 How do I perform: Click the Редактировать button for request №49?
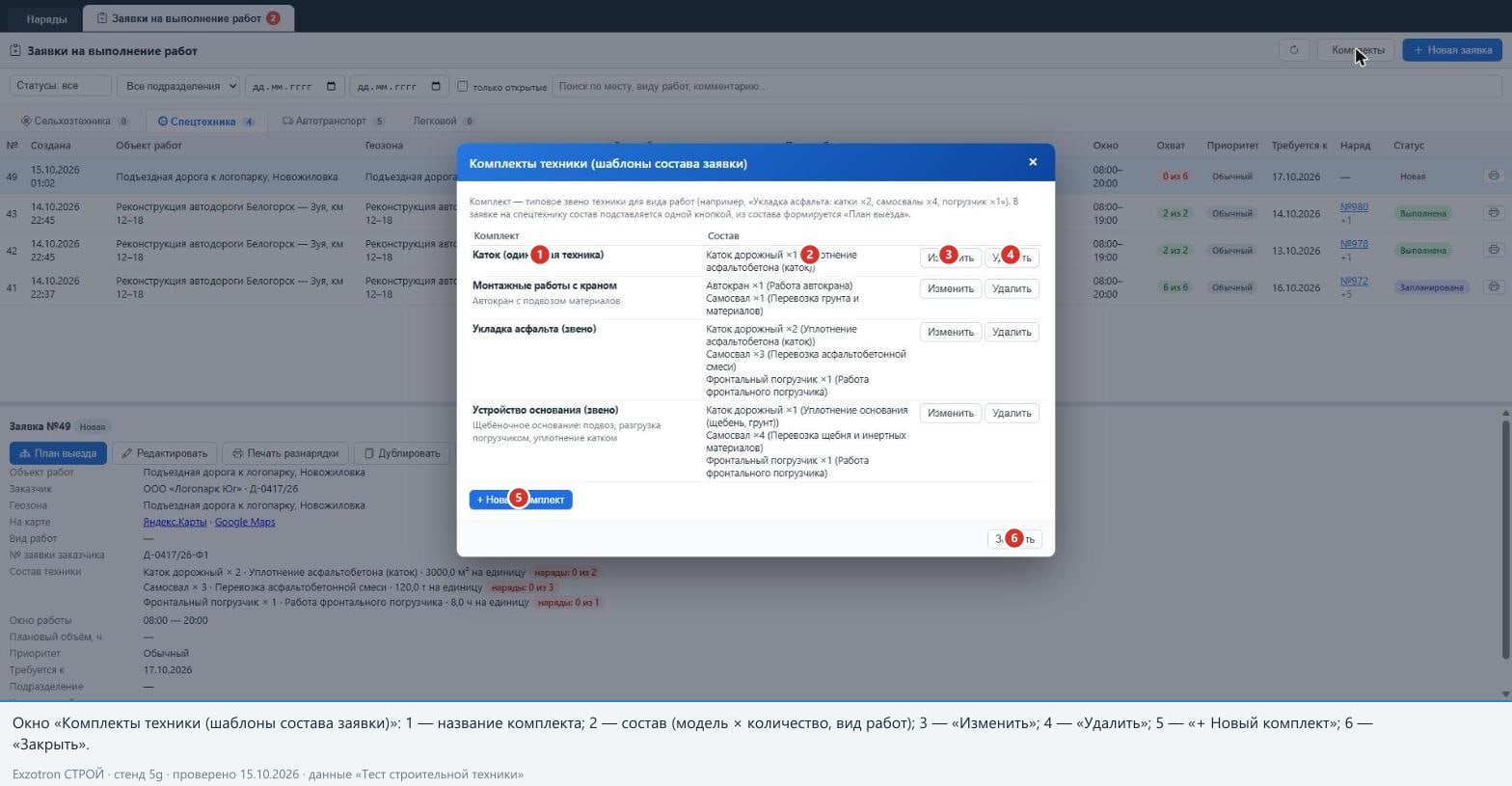coord(165,453)
